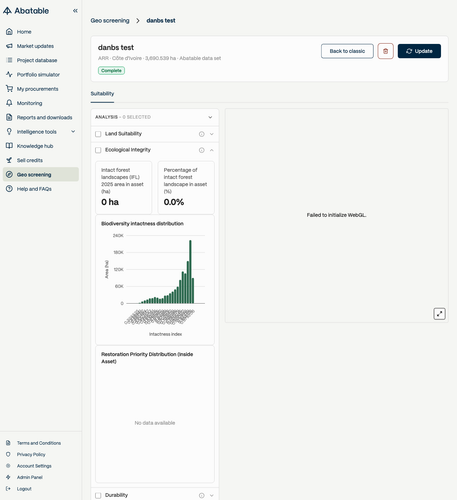
Task: Click the '0.0%' intact forest percentage
Action: [x=174, y=202]
